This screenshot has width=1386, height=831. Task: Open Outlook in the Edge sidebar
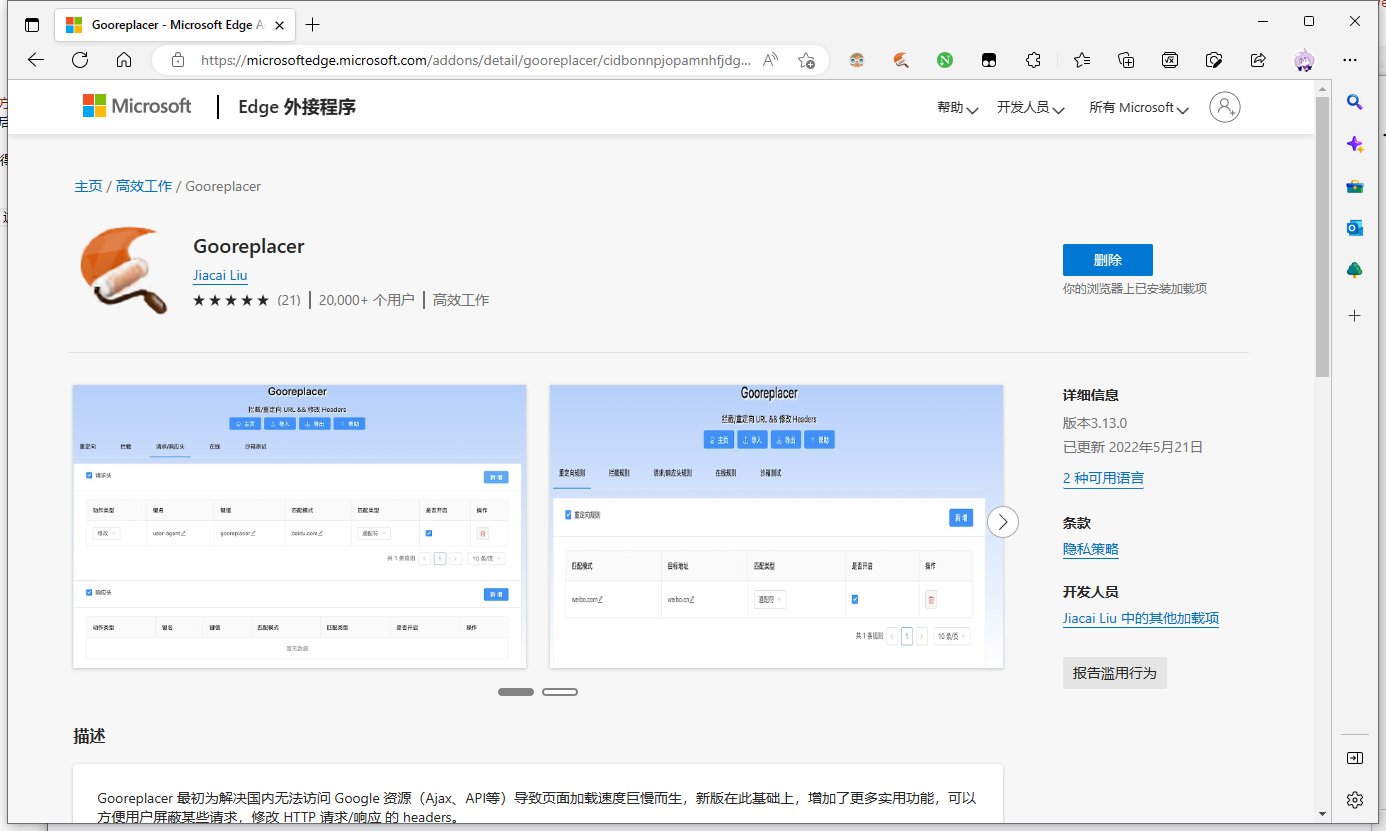(x=1354, y=228)
